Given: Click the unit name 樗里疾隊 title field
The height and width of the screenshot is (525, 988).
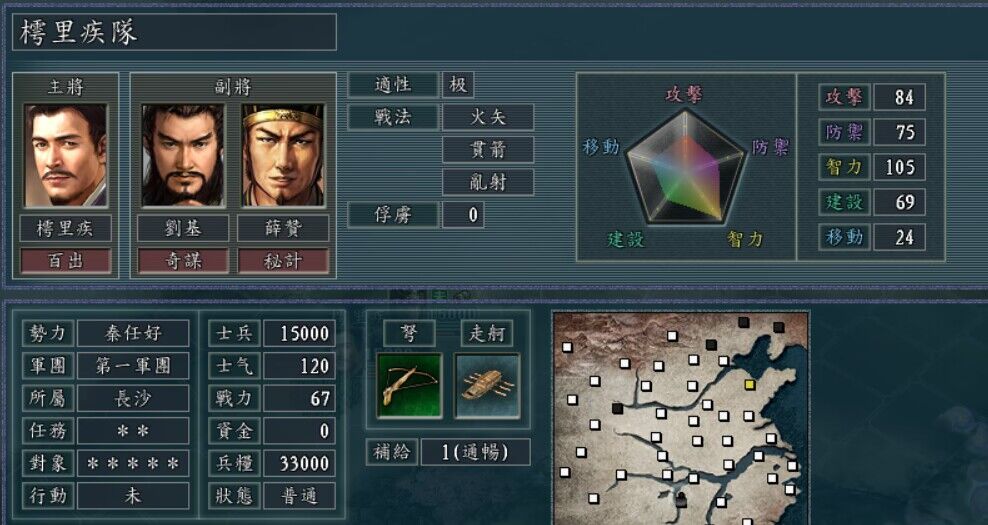Looking at the screenshot, I should [175, 32].
